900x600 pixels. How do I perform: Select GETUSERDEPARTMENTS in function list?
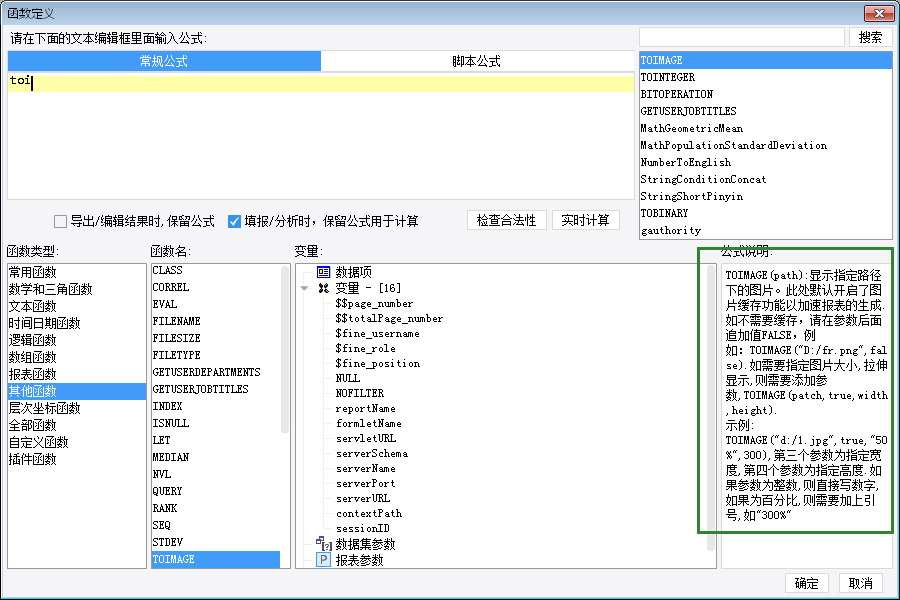click(216, 372)
